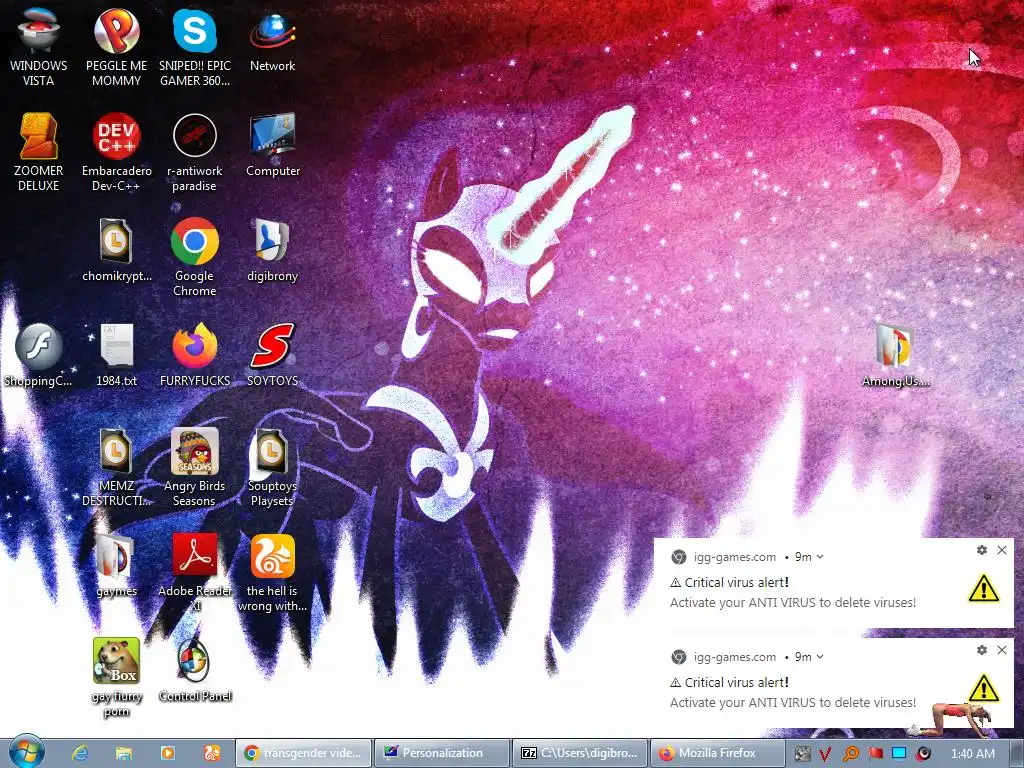Click the orange magnifier tray icon
The image size is (1024, 768).
(x=850, y=754)
